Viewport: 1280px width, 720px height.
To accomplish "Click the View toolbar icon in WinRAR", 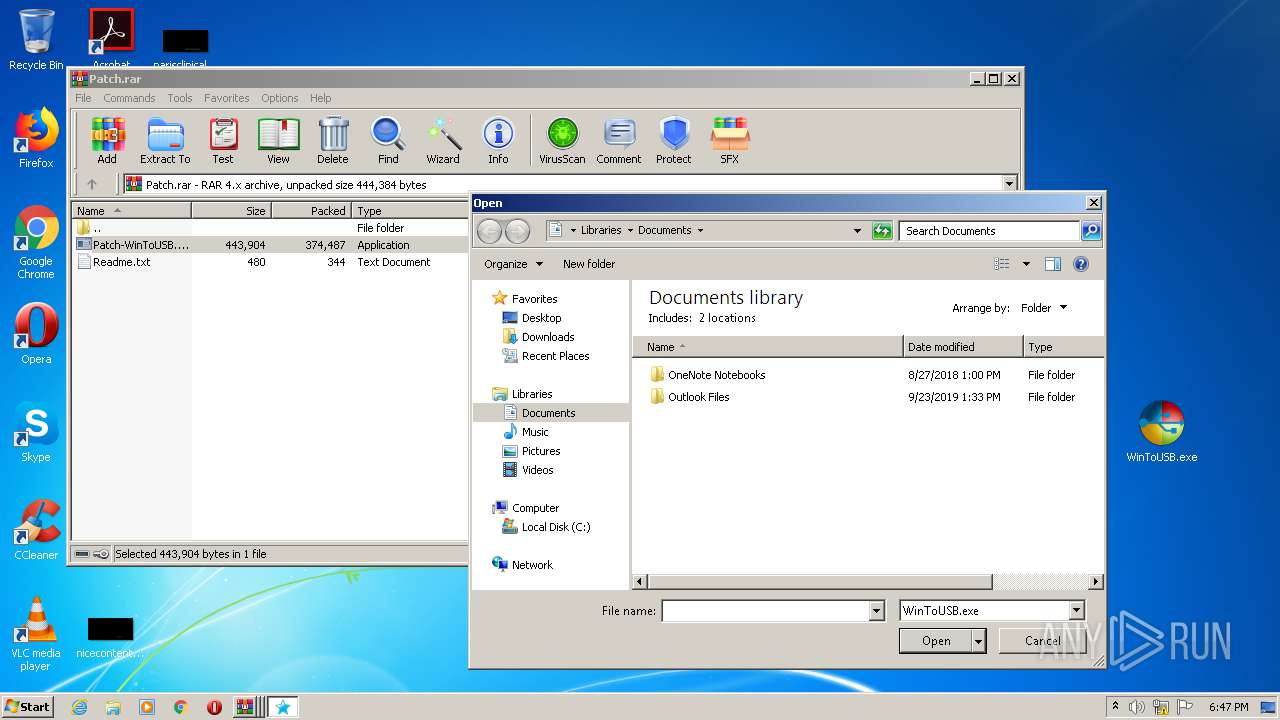I will pyautogui.click(x=278, y=141).
